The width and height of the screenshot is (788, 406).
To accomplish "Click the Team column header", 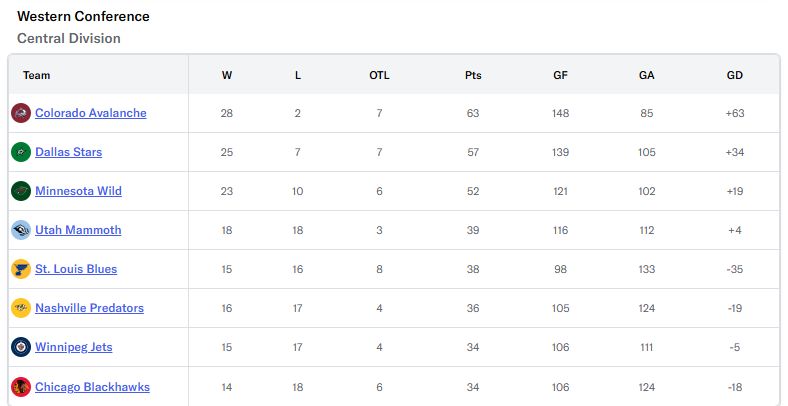I will coord(37,75).
